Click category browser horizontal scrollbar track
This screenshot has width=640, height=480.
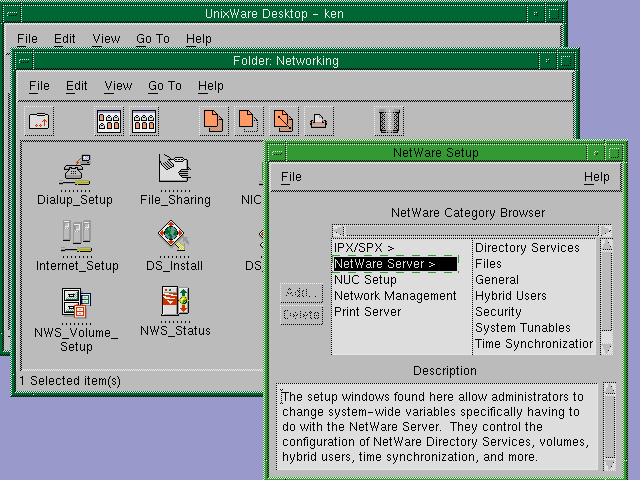click(471, 231)
